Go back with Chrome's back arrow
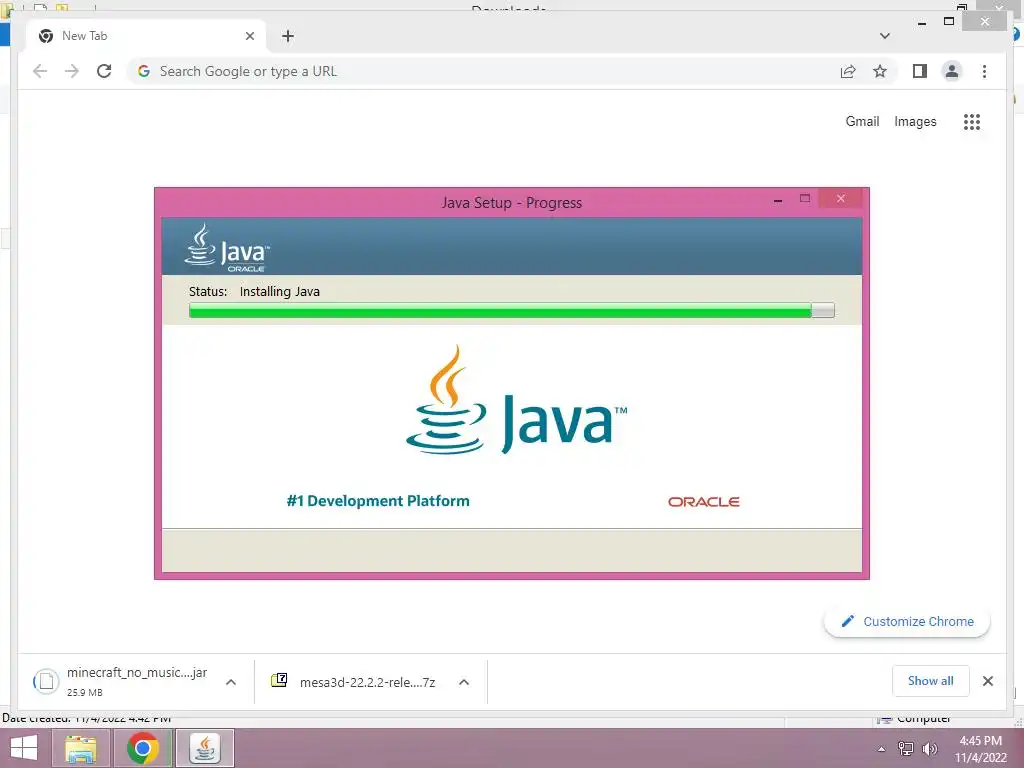 pos(40,71)
